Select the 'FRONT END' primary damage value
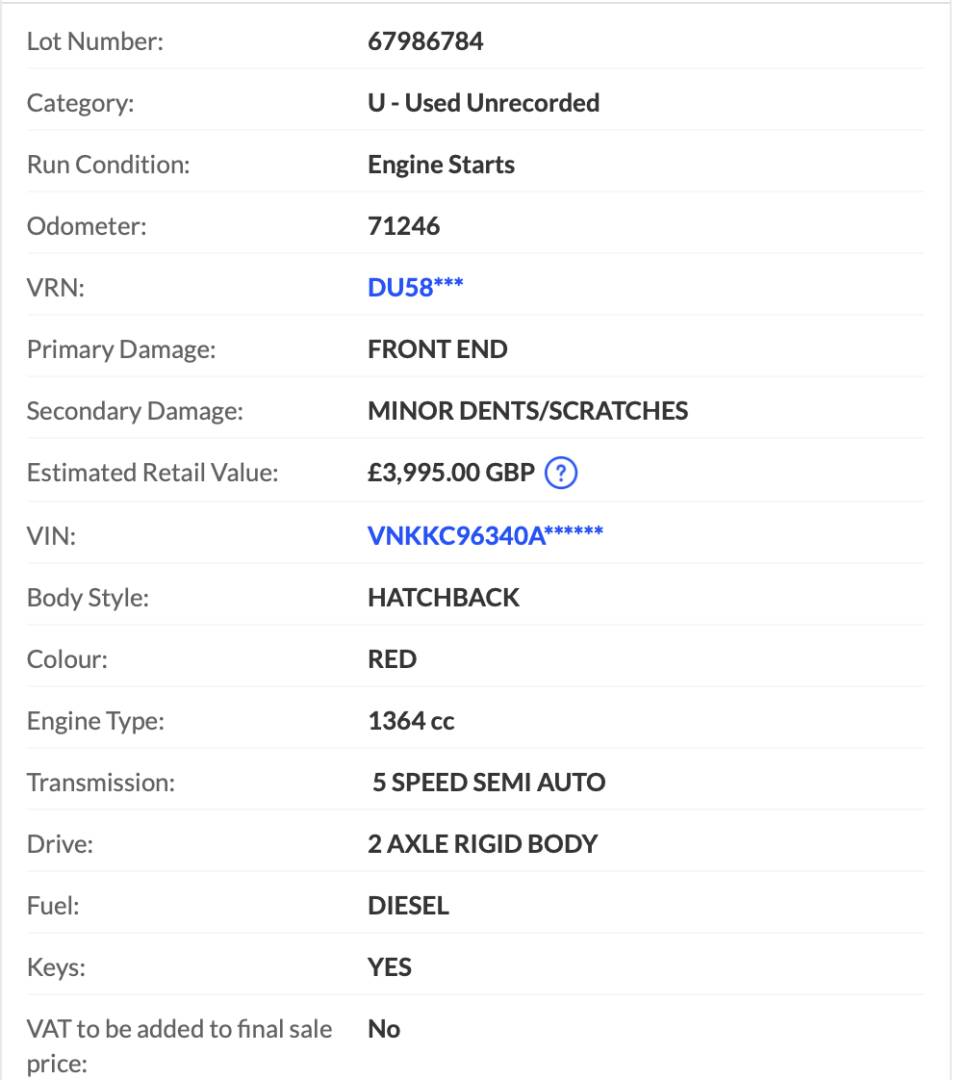This screenshot has width=970, height=1080. coord(437,350)
